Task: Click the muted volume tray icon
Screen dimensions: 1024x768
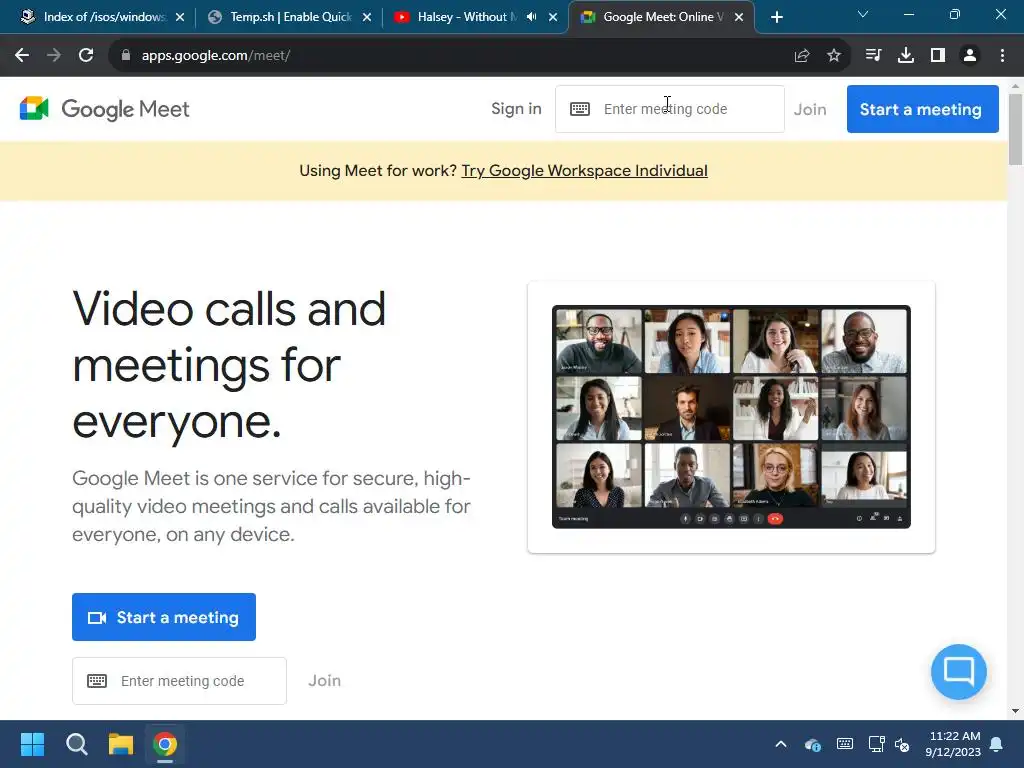Action: pos(903,744)
